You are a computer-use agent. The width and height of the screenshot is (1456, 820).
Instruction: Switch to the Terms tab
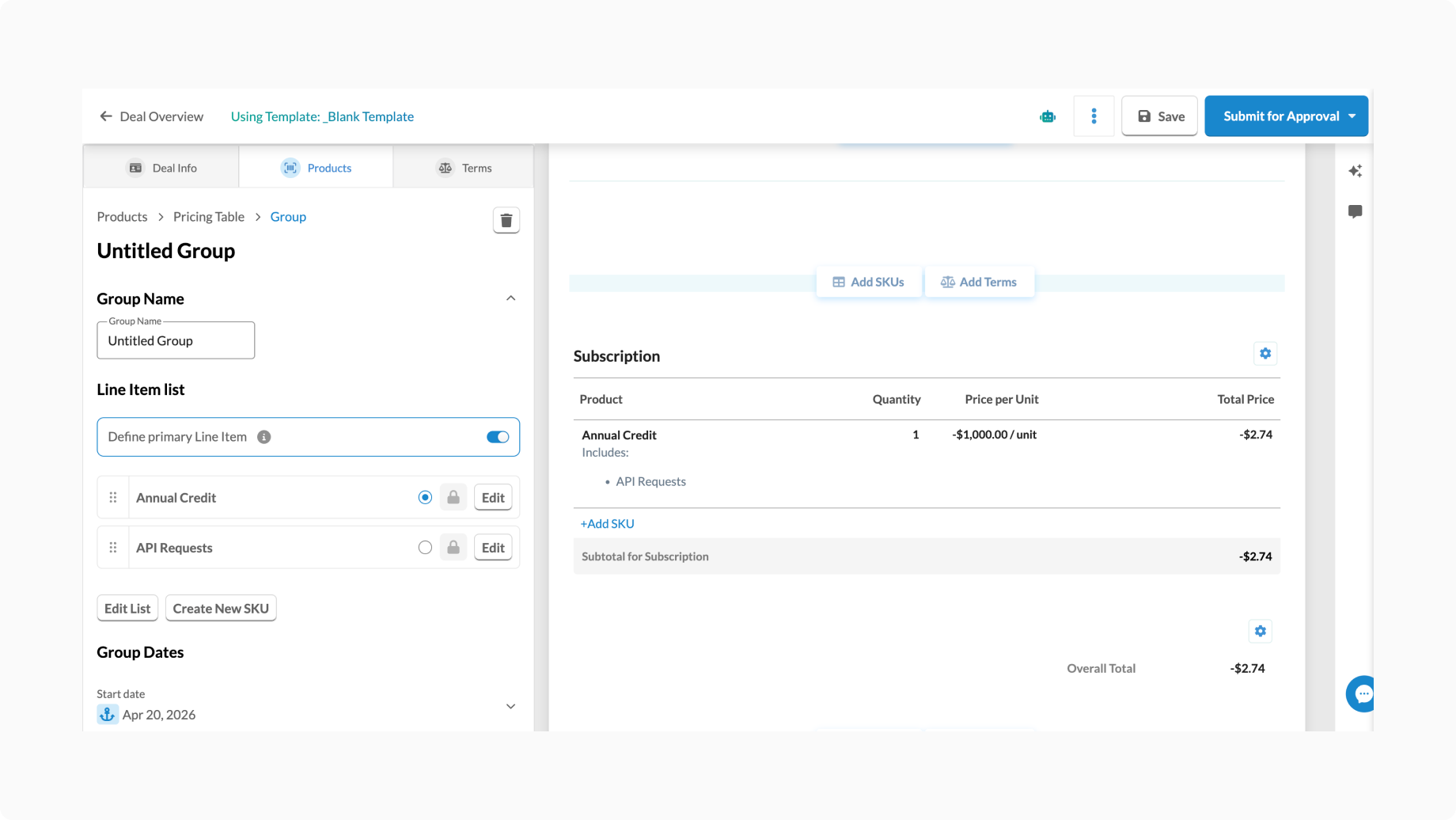click(464, 168)
